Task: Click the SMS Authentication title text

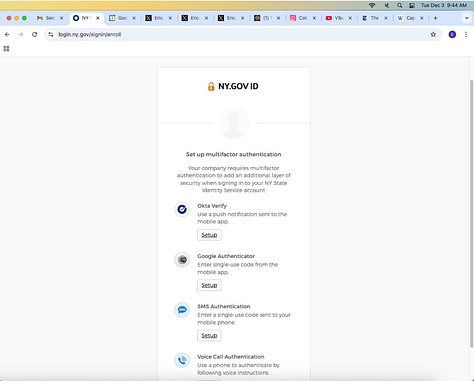Action: click(x=224, y=306)
